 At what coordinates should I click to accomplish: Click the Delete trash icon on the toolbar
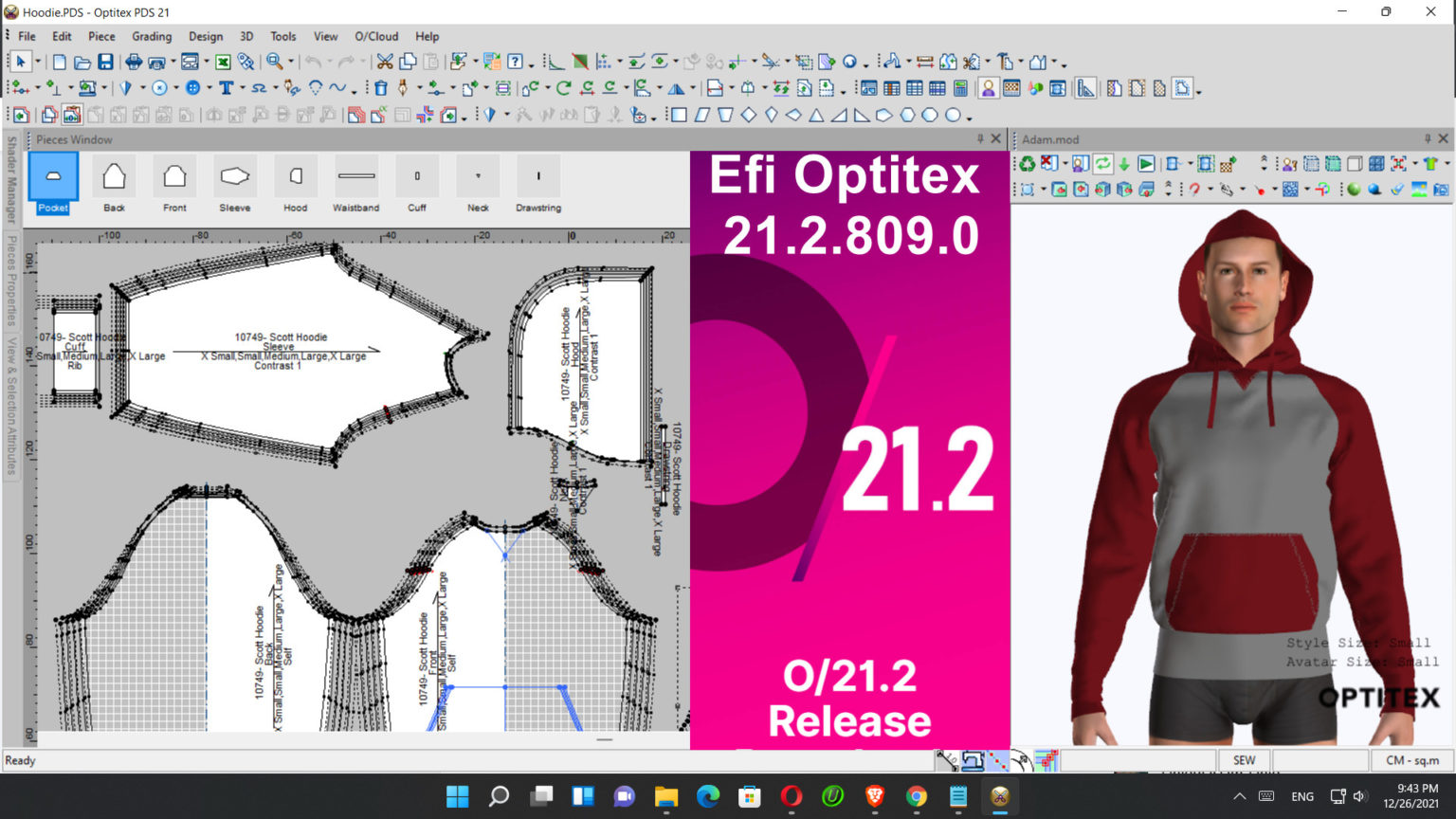381,87
